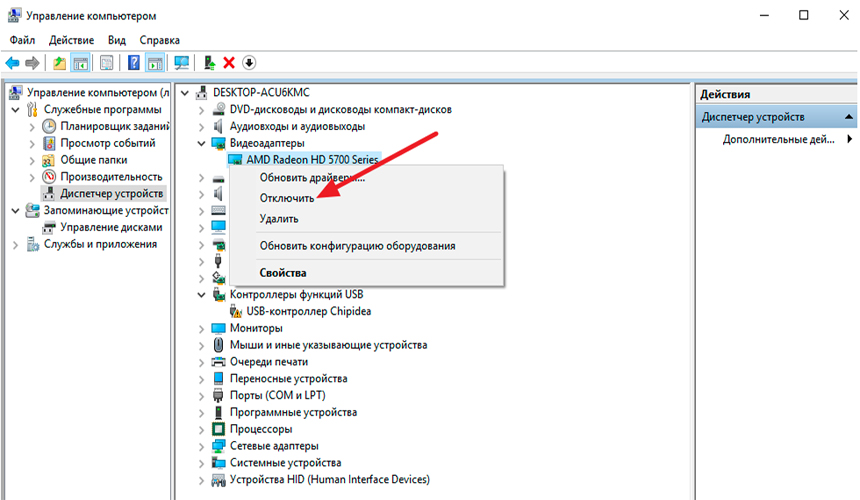Screen dimensions: 860x500
Task: Click the up one level folder icon
Action: coord(59,63)
